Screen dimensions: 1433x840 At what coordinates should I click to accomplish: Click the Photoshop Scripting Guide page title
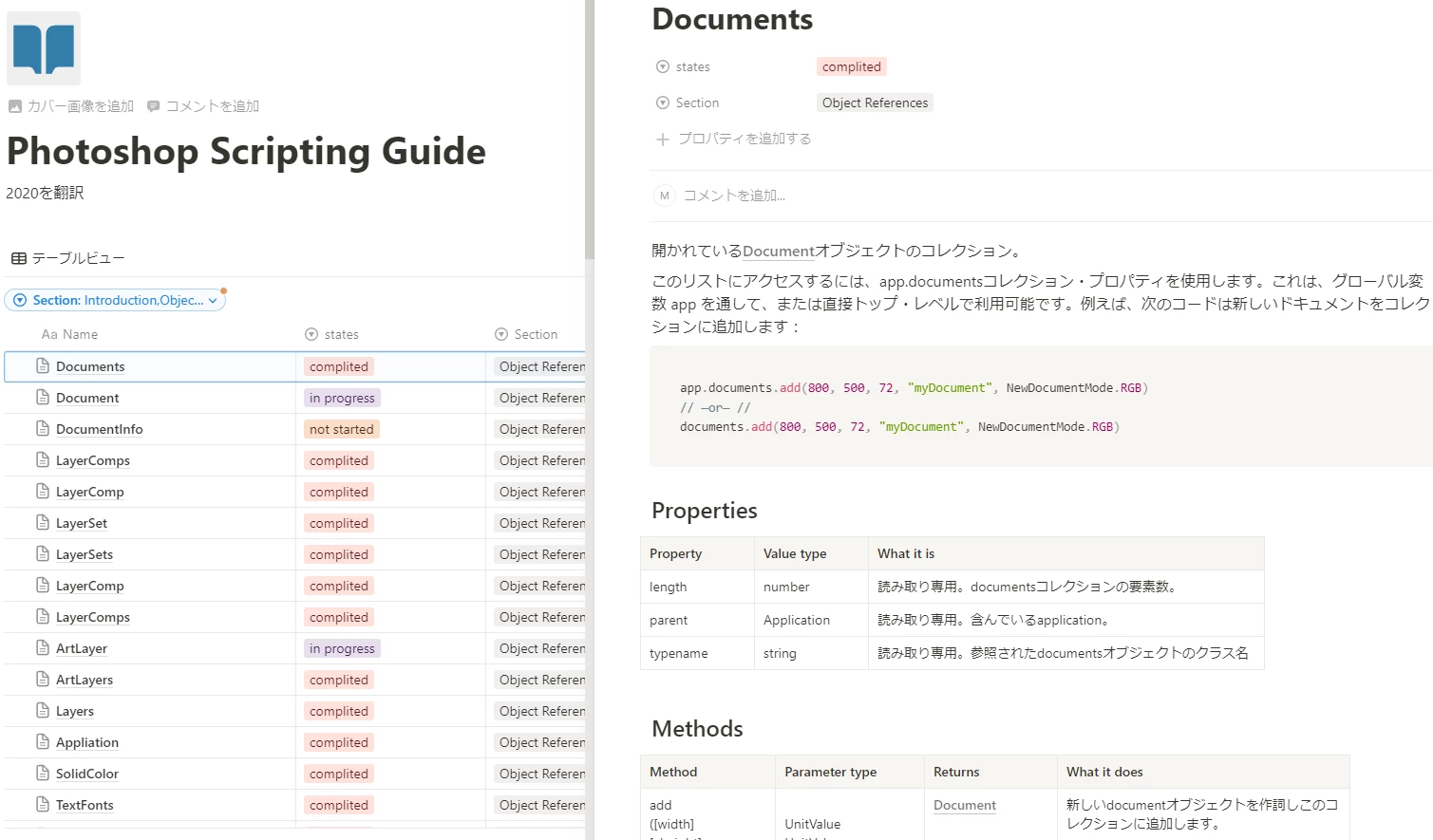(246, 151)
